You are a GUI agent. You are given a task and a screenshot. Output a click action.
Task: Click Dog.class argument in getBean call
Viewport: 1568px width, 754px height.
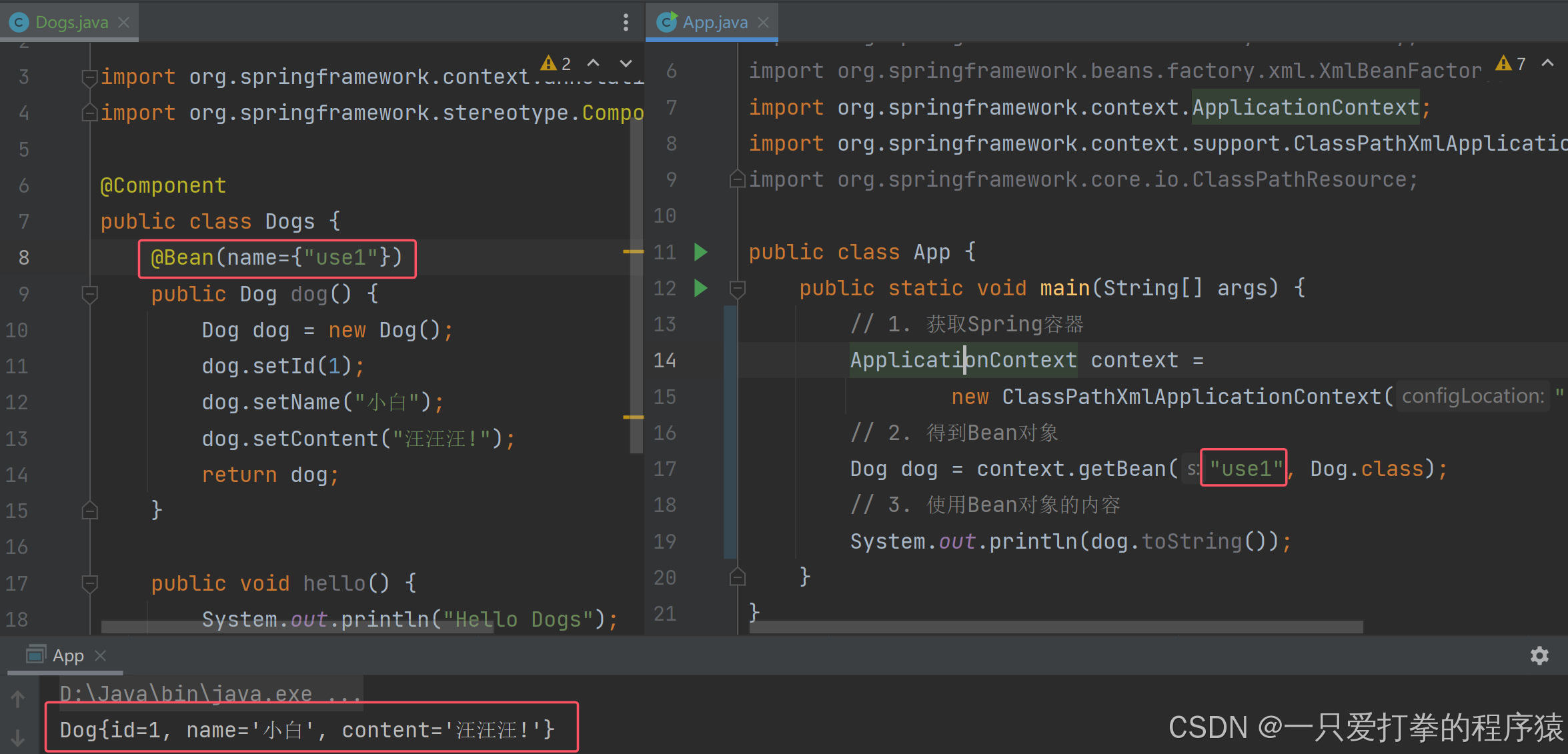click(x=1367, y=469)
